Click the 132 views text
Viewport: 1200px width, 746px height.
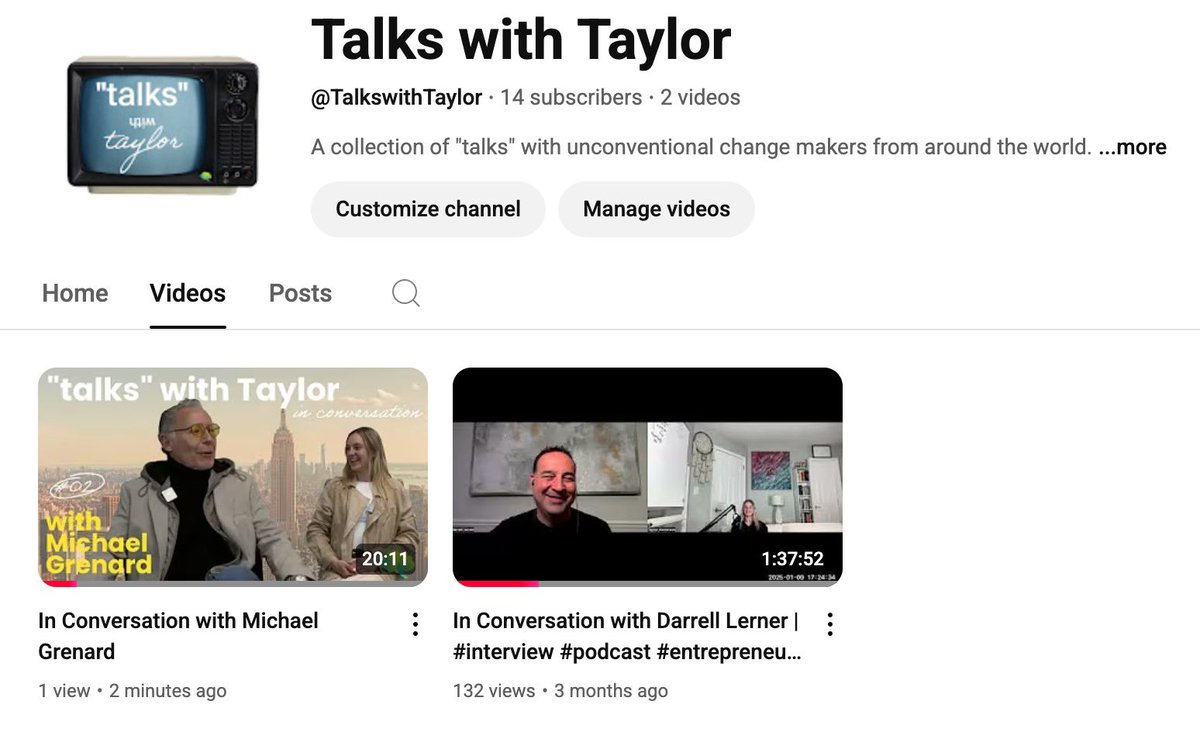click(492, 691)
